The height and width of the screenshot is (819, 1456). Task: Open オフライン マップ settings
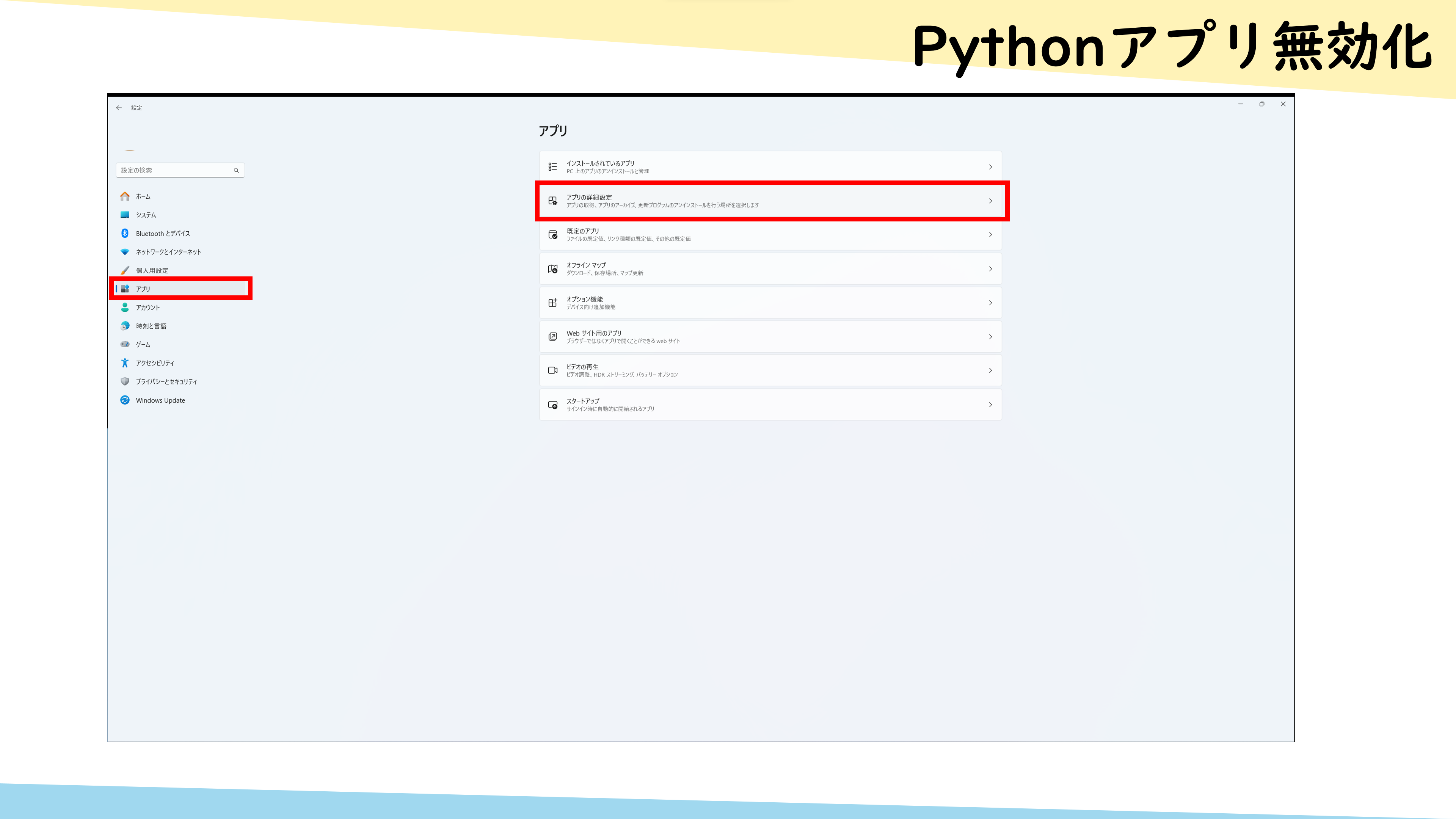click(x=770, y=269)
